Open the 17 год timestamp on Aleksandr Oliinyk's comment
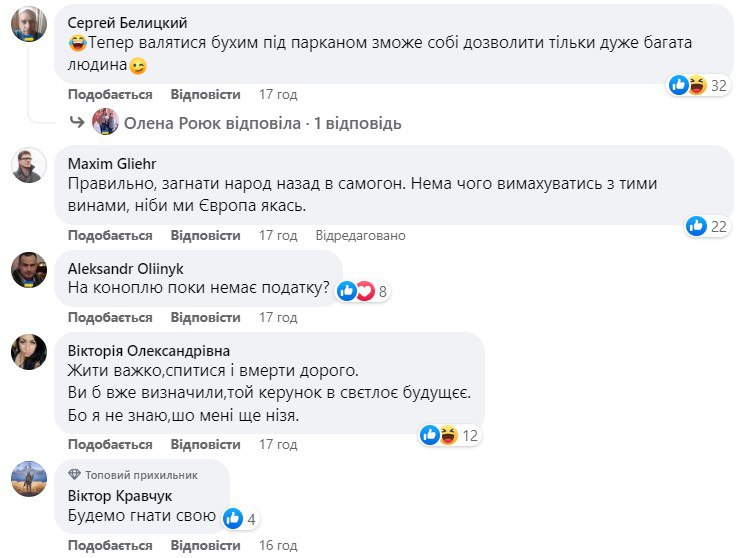 [x=278, y=317]
